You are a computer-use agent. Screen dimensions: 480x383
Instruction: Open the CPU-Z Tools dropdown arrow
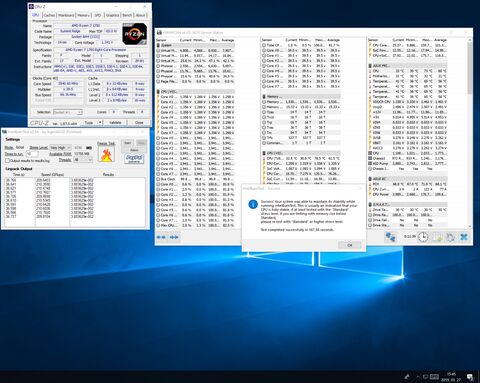click(99, 122)
